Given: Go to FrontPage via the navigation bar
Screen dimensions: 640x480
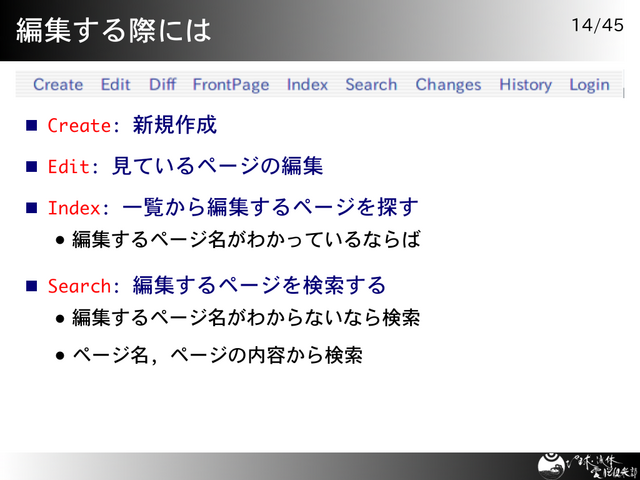Looking at the screenshot, I should point(231,85).
